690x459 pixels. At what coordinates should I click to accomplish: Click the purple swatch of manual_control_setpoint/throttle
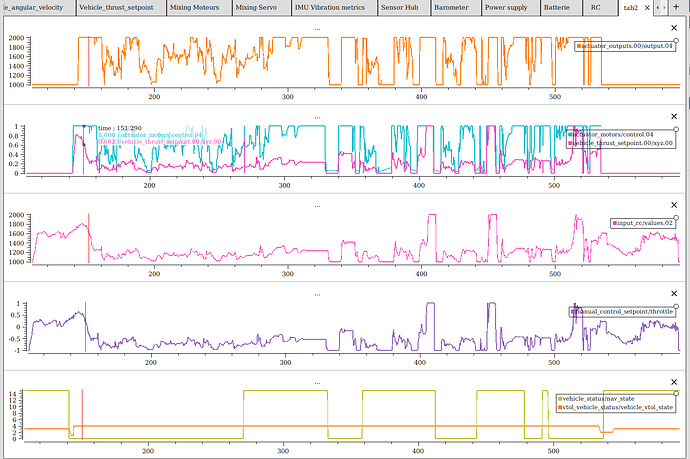573,312
